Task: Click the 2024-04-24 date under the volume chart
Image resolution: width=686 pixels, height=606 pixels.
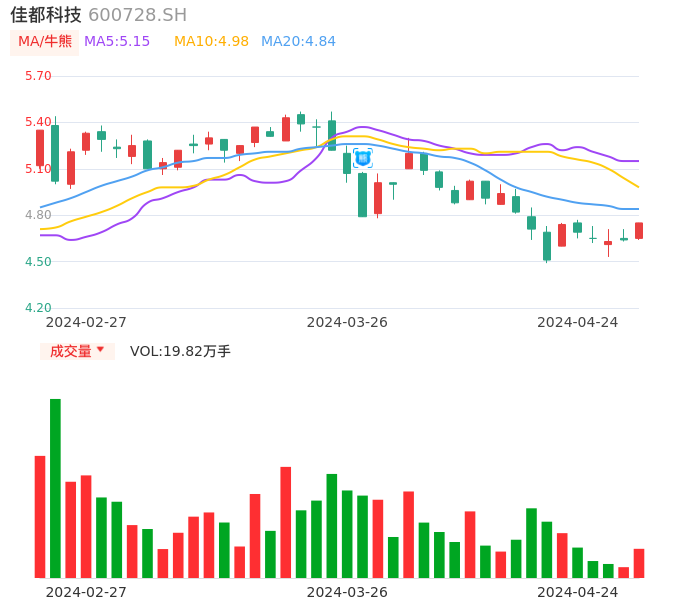Action: coord(578,592)
